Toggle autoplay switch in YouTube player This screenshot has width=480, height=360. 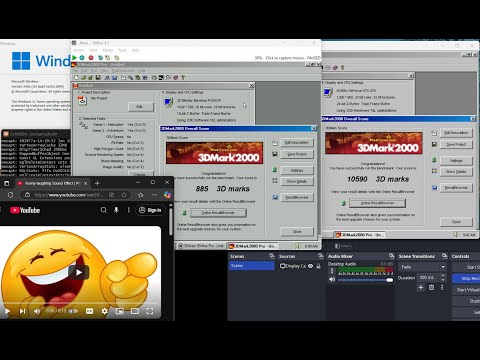pyautogui.click(x=74, y=311)
